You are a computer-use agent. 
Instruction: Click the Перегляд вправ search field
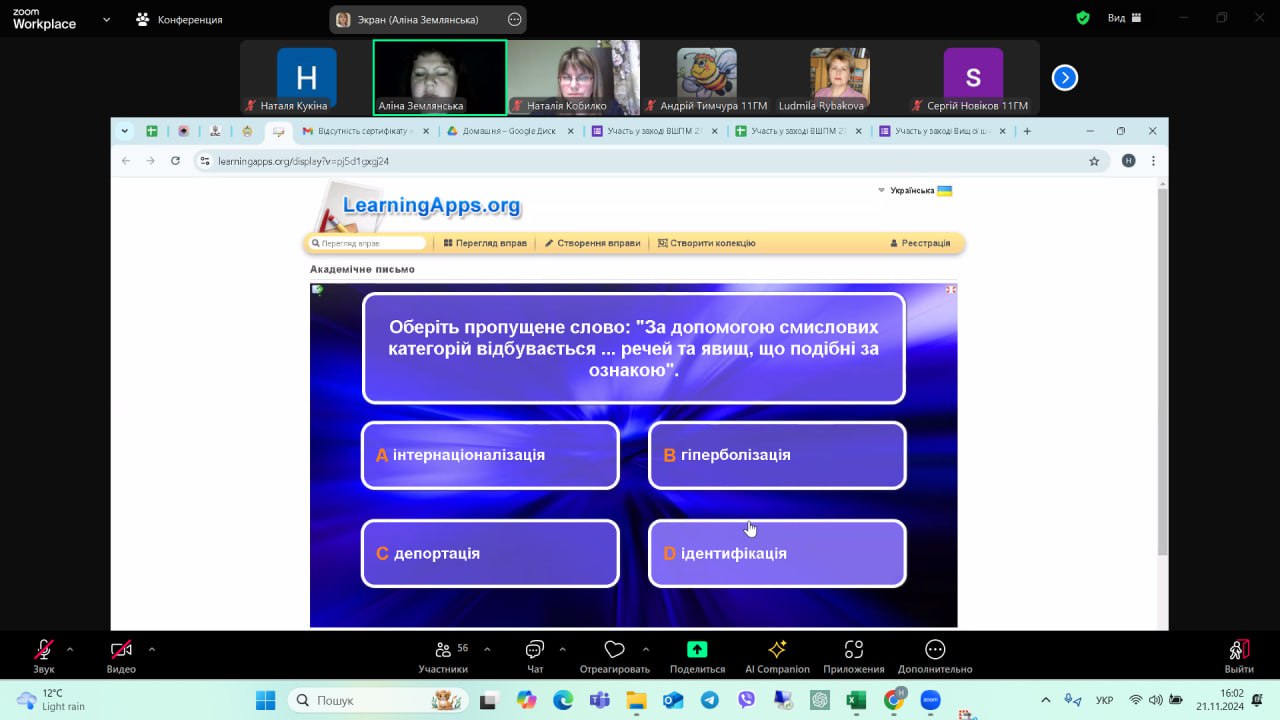click(x=368, y=243)
